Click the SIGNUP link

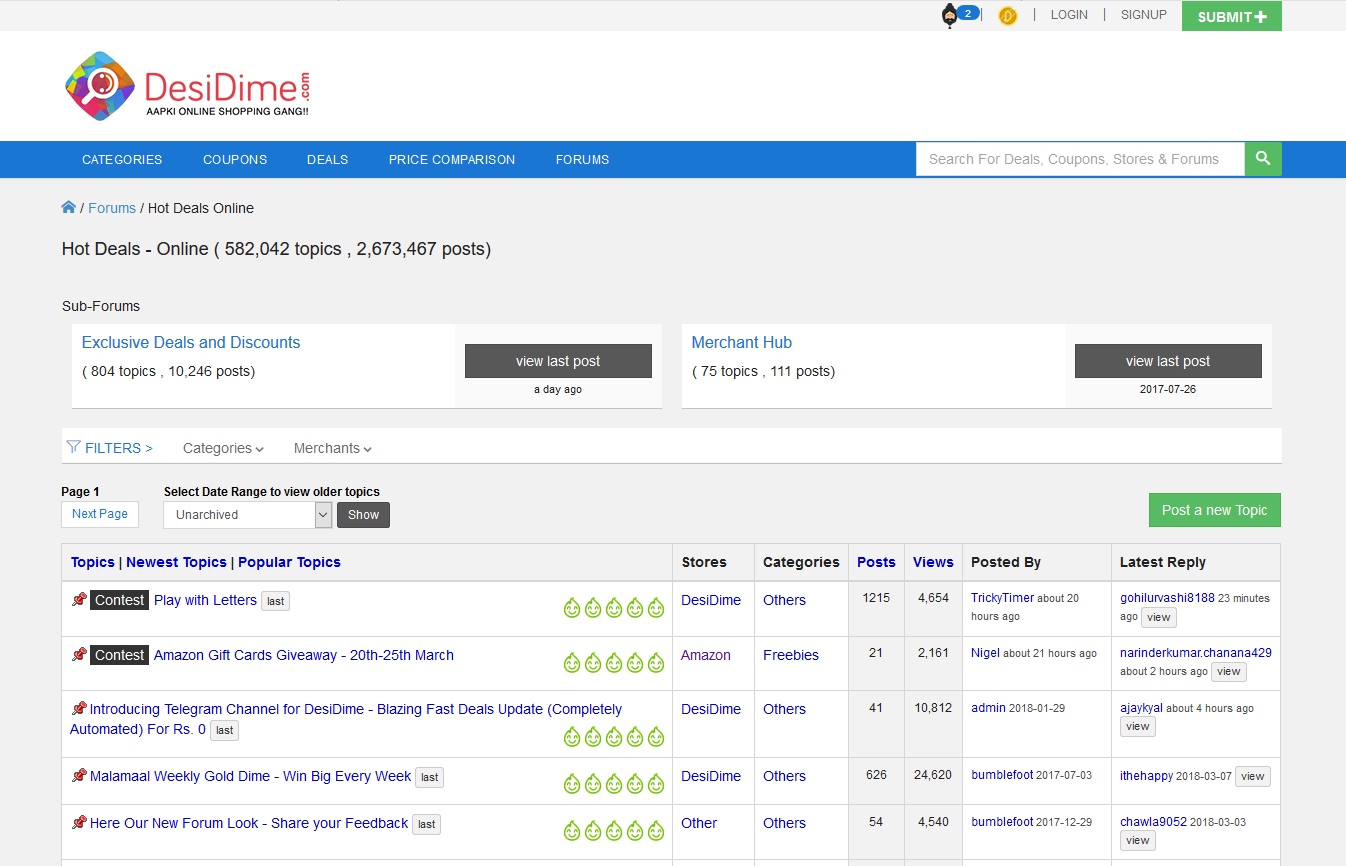[x=1143, y=15]
